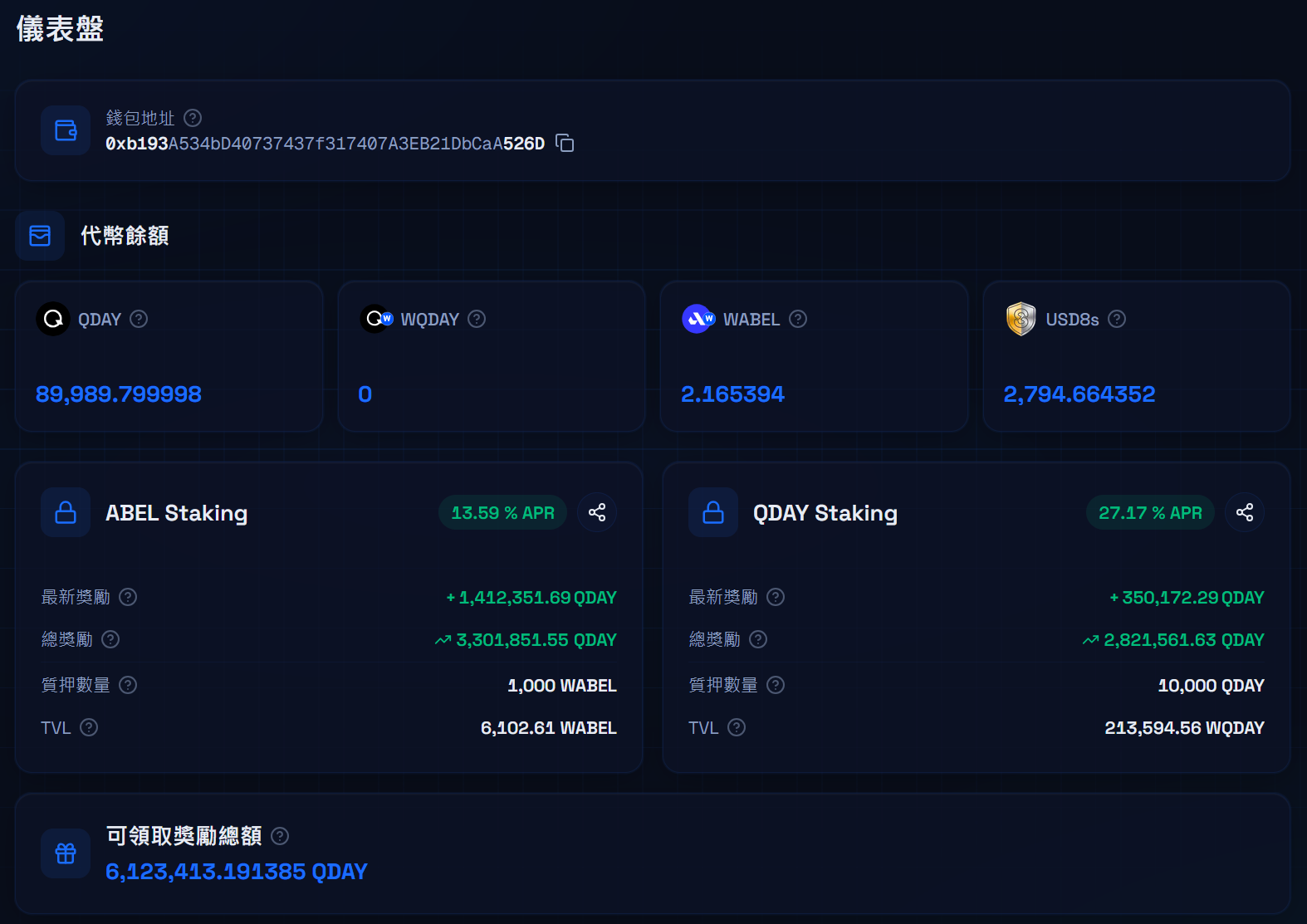Show help for WQDAY token balance
Image resolution: width=1307 pixels, height=924 pixels.
477,319
